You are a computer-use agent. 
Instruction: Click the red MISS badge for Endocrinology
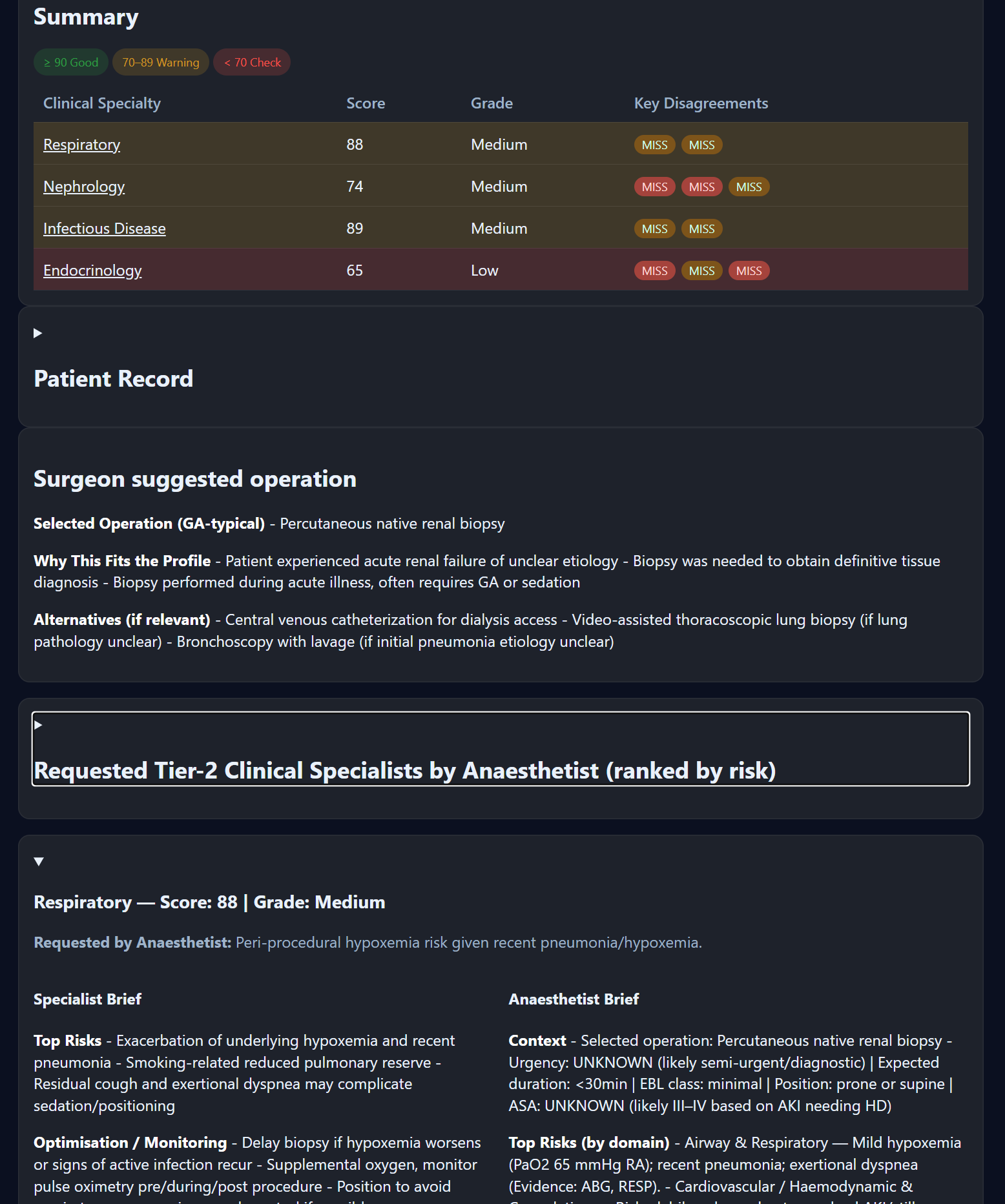(654, 270)
